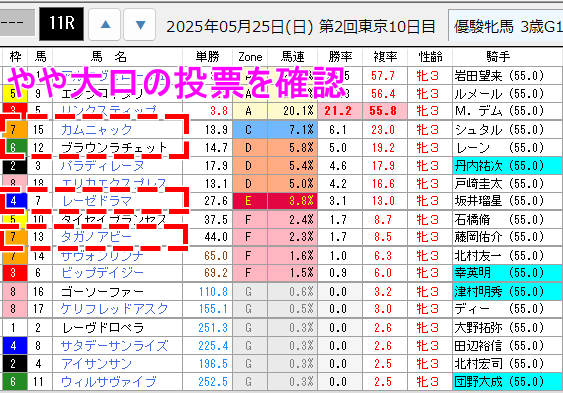This screenshot has width=563, height=393.
Task: Sort by Zone column header
Action: (250, 57)
